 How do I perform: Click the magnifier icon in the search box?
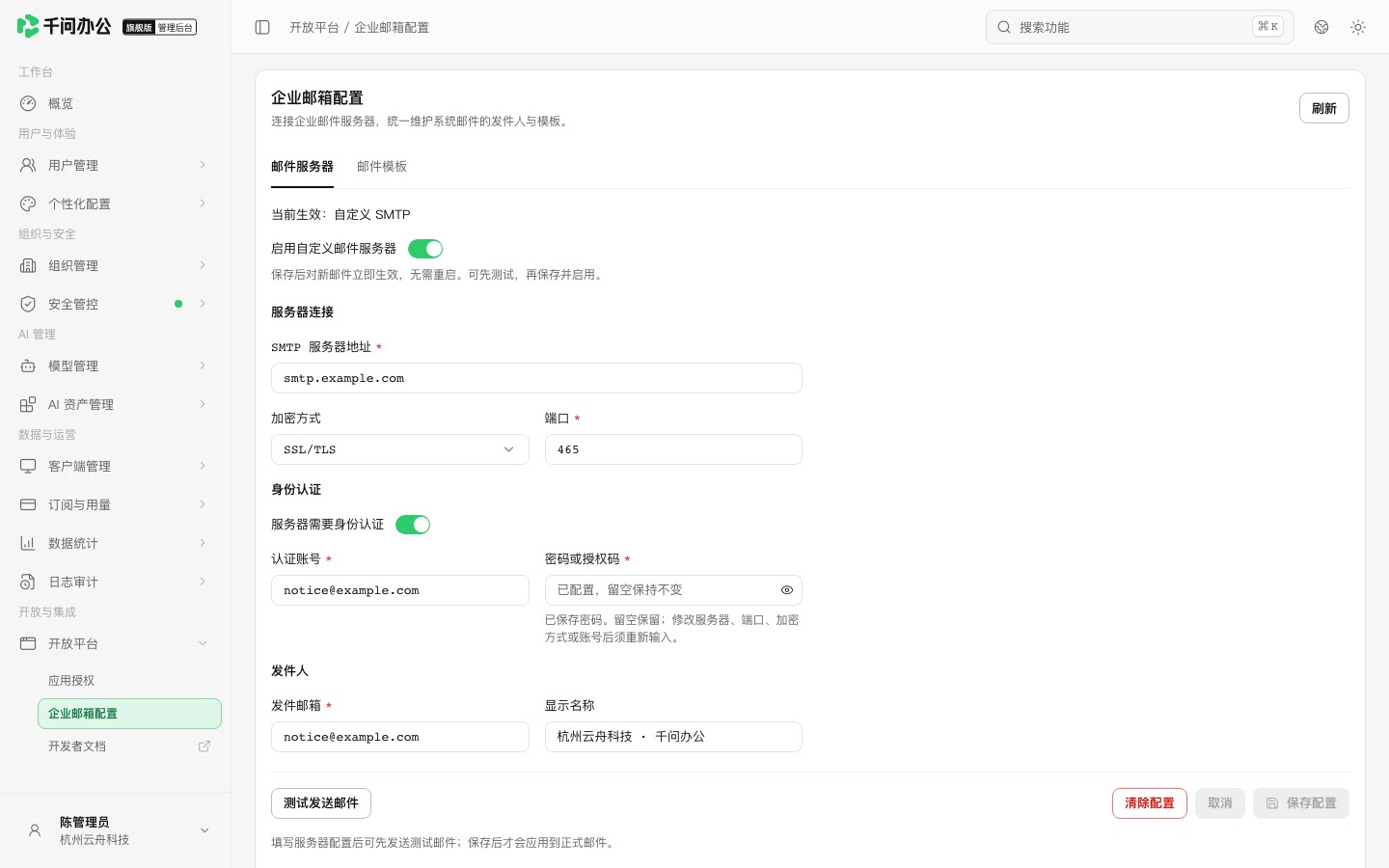click(x=1004, y=27)
